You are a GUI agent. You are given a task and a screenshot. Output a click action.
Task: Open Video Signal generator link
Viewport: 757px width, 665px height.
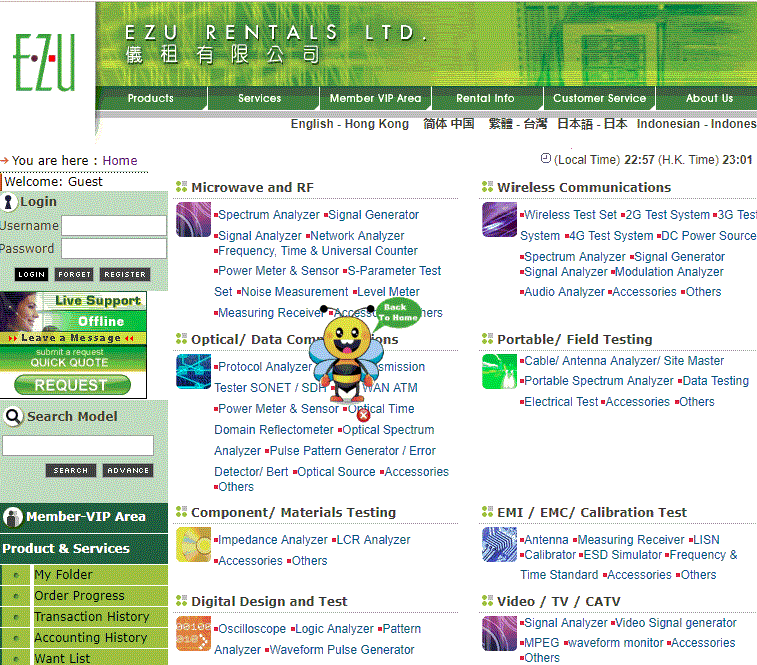click(x=676, y=623)
